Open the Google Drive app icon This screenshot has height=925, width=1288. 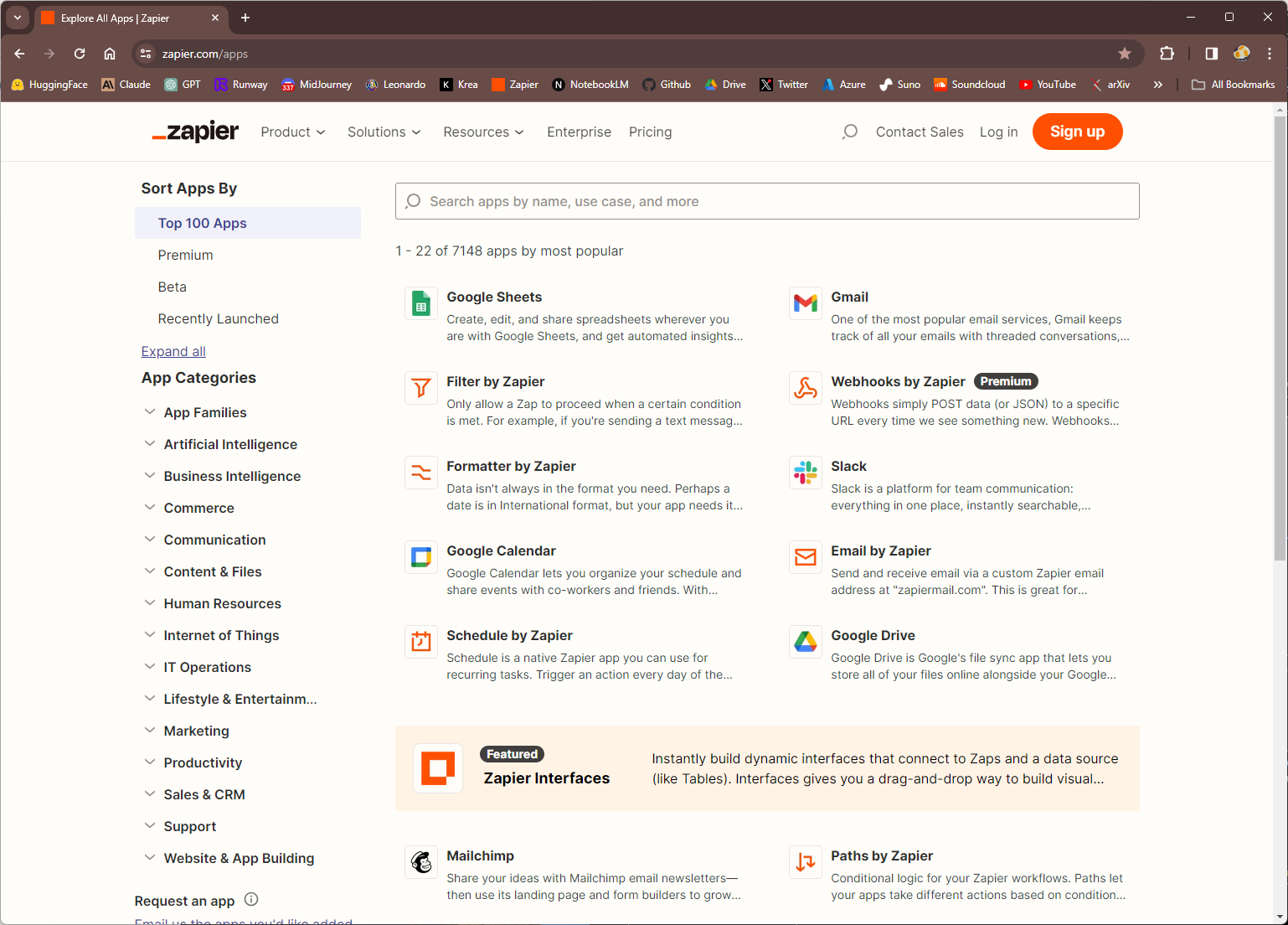click(x=806, y=642)
